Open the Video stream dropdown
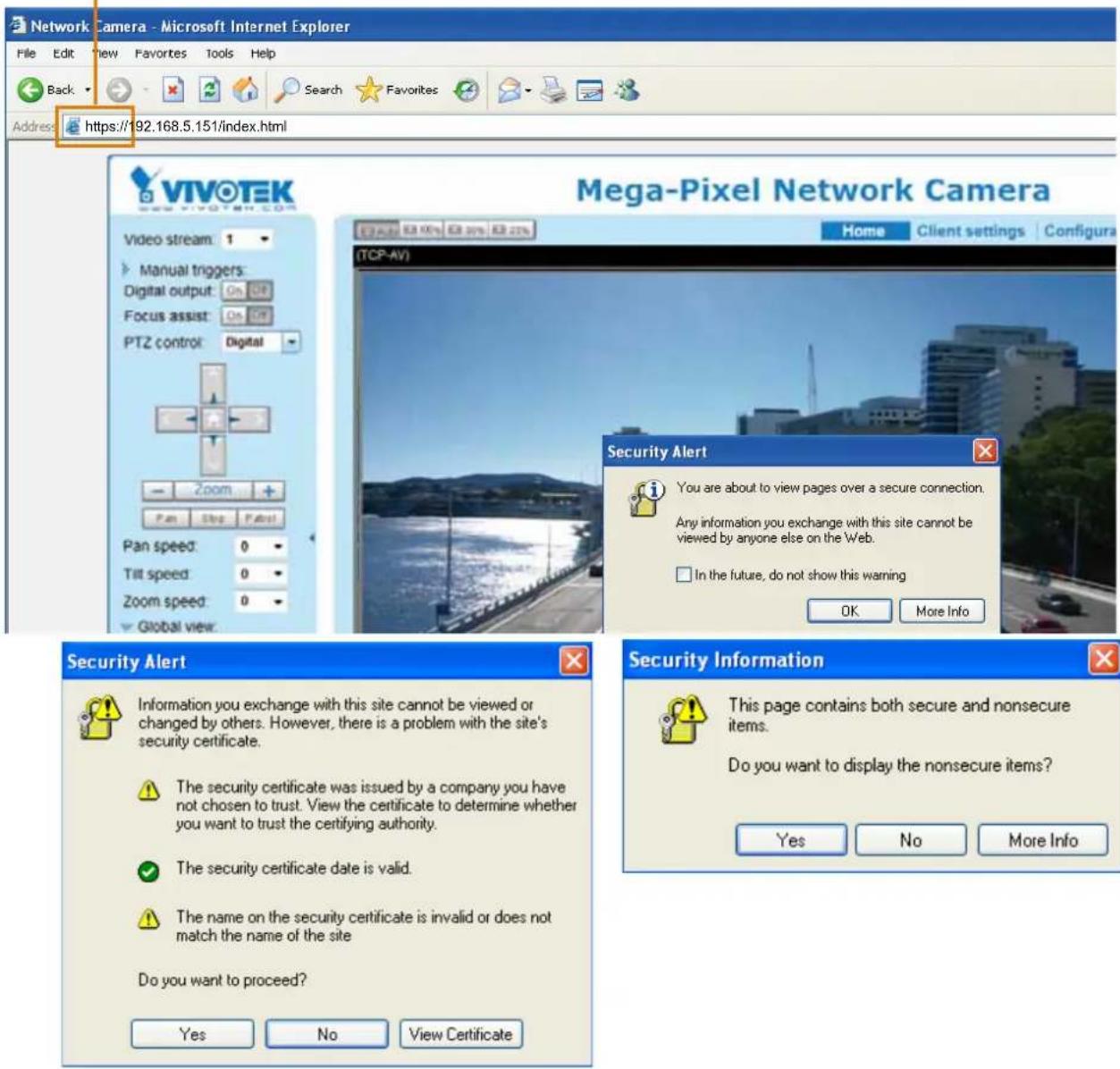 click(248, 240)
